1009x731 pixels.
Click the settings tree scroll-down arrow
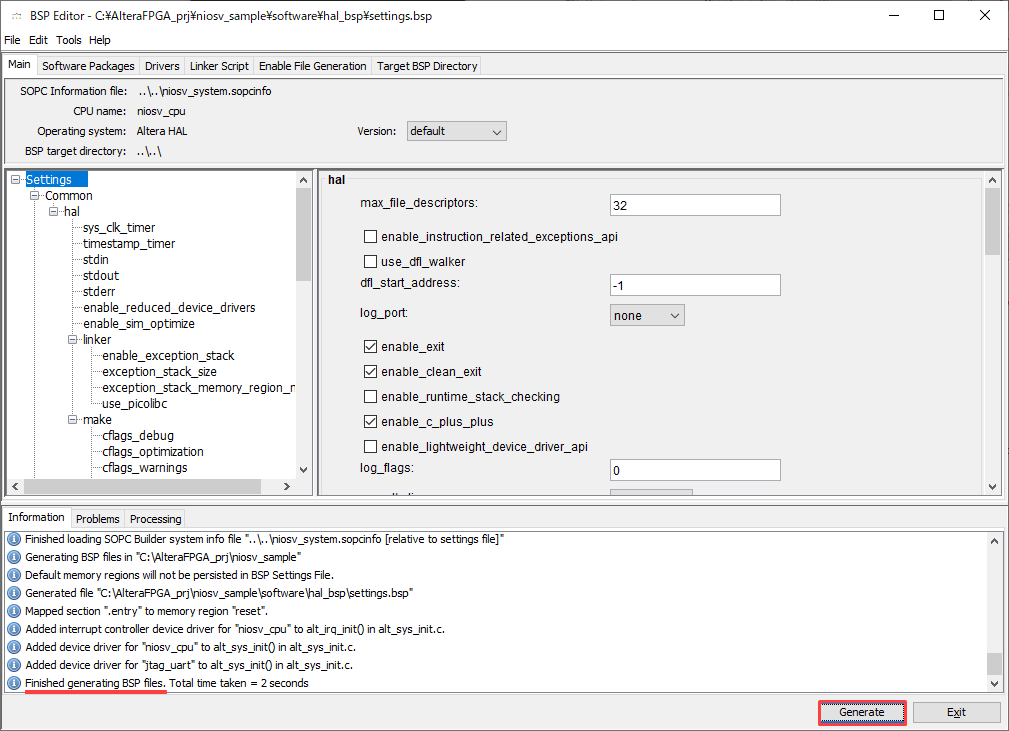coord(304,470)
